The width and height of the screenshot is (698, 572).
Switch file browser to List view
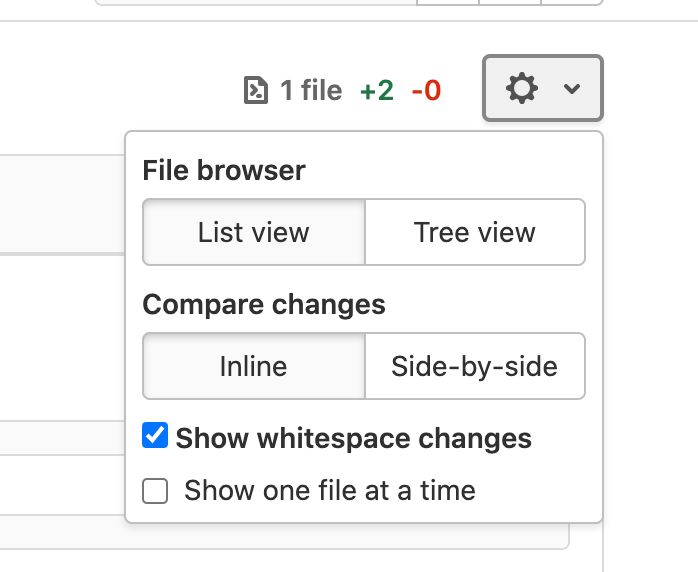pos(254,233)
